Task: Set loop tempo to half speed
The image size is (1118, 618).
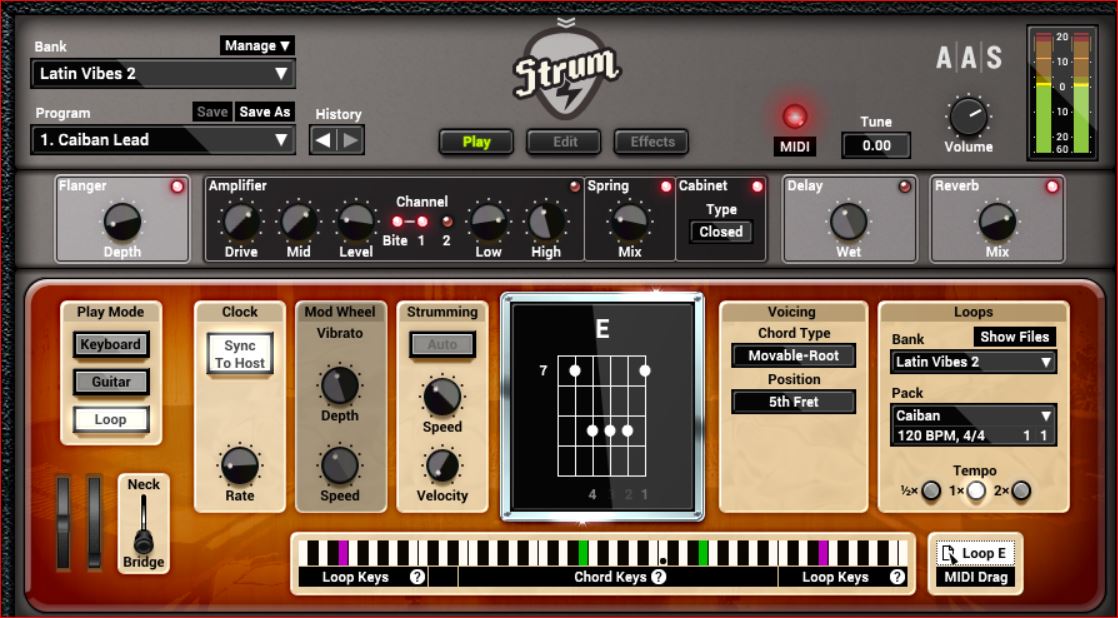Action: point(931,490)
